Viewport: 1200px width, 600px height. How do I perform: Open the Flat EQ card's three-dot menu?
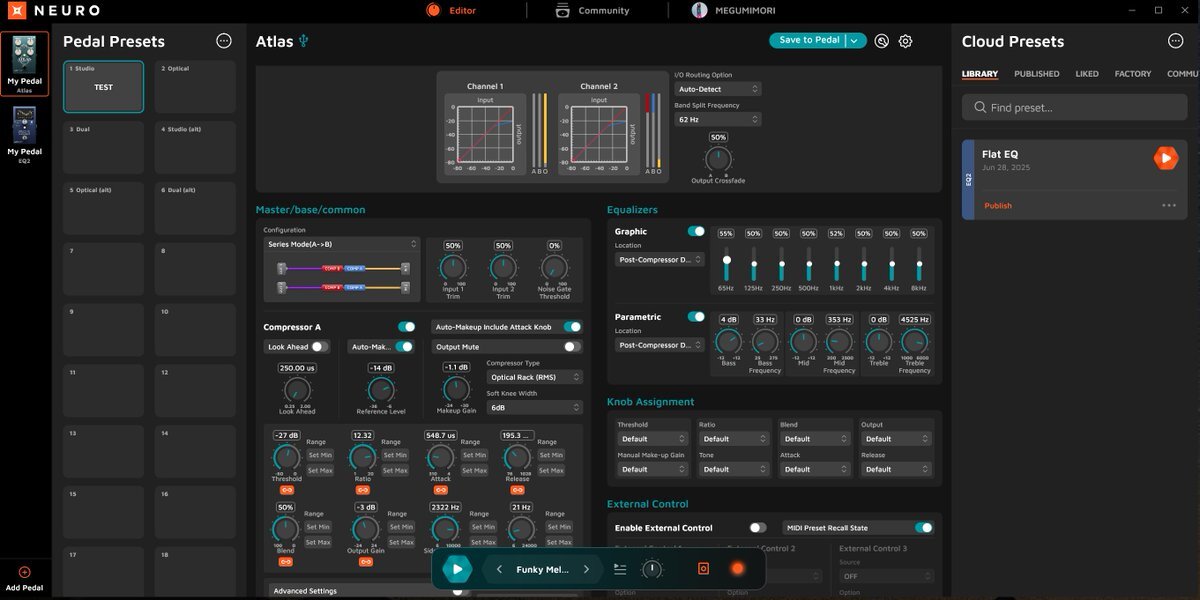[x=1169, y=206]
